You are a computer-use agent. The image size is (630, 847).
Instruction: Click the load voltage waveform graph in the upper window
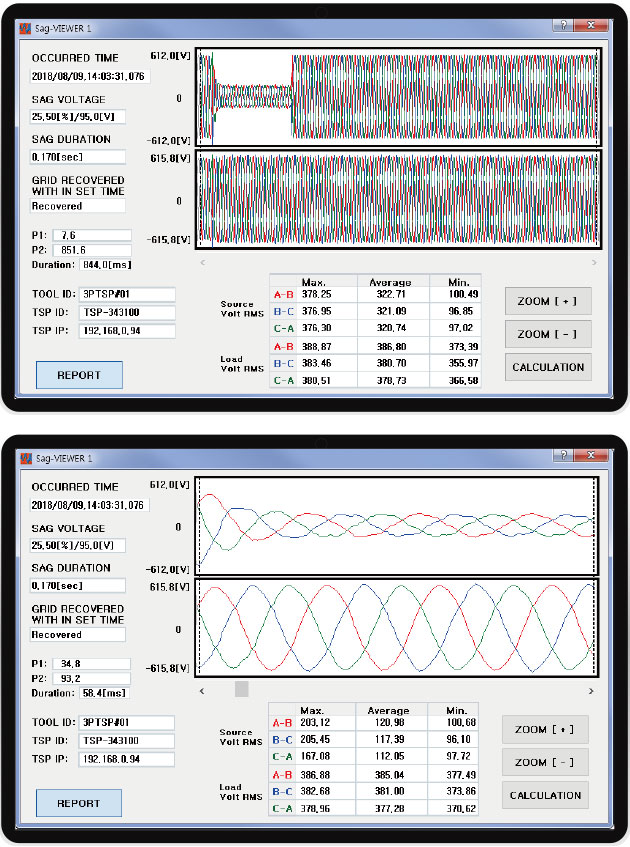point(399,199)
